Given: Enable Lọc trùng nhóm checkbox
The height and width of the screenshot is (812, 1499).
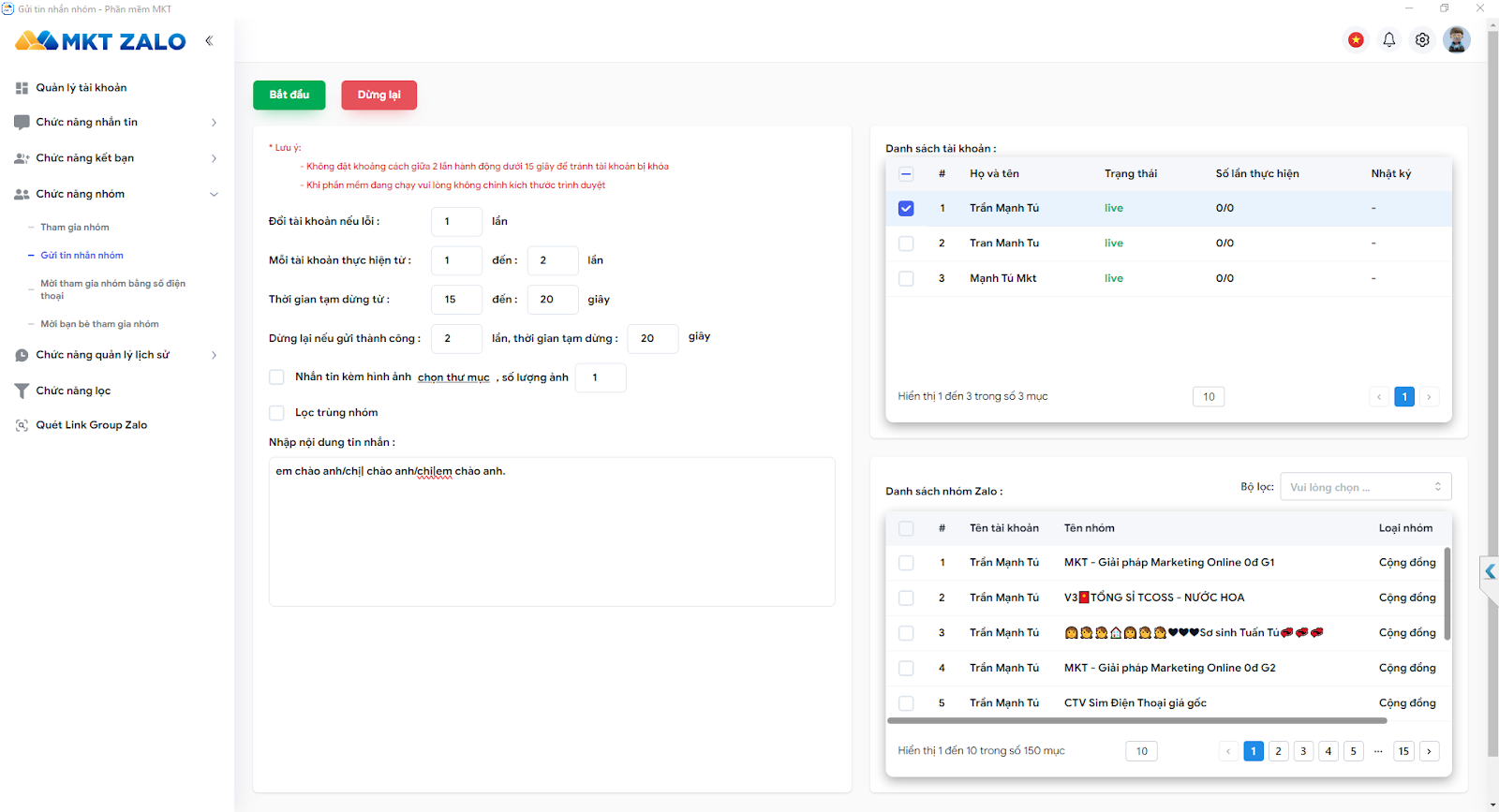Looking at the screenshot, I should [x=276, y=412].
